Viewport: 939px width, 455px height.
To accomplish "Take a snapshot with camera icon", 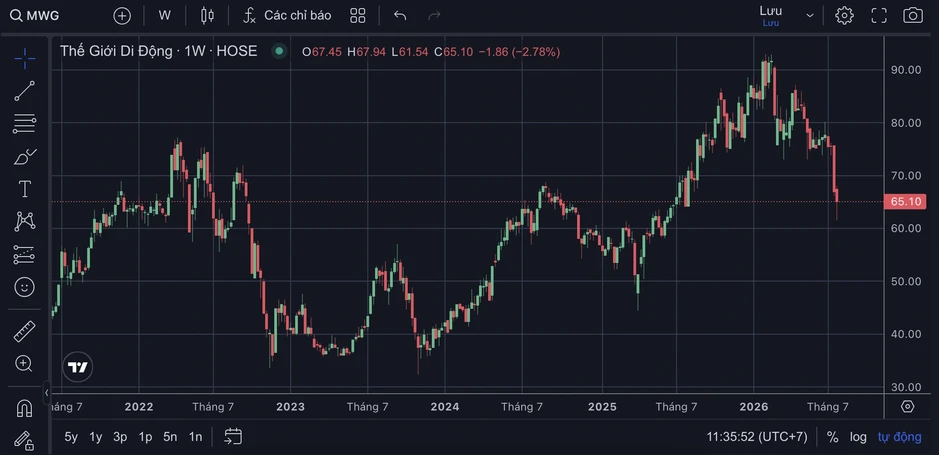I will tap(913, 16).
